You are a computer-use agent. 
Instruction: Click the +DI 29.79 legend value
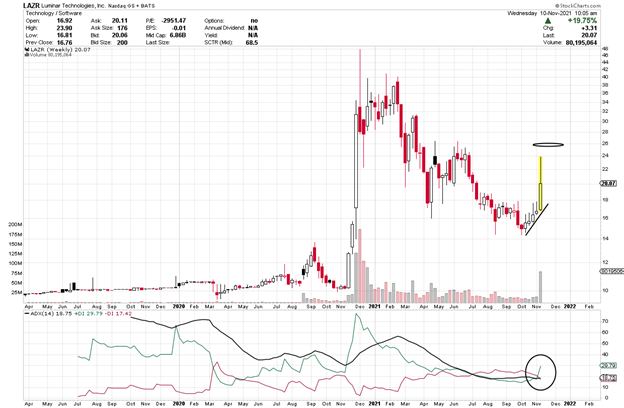point(88,314)
